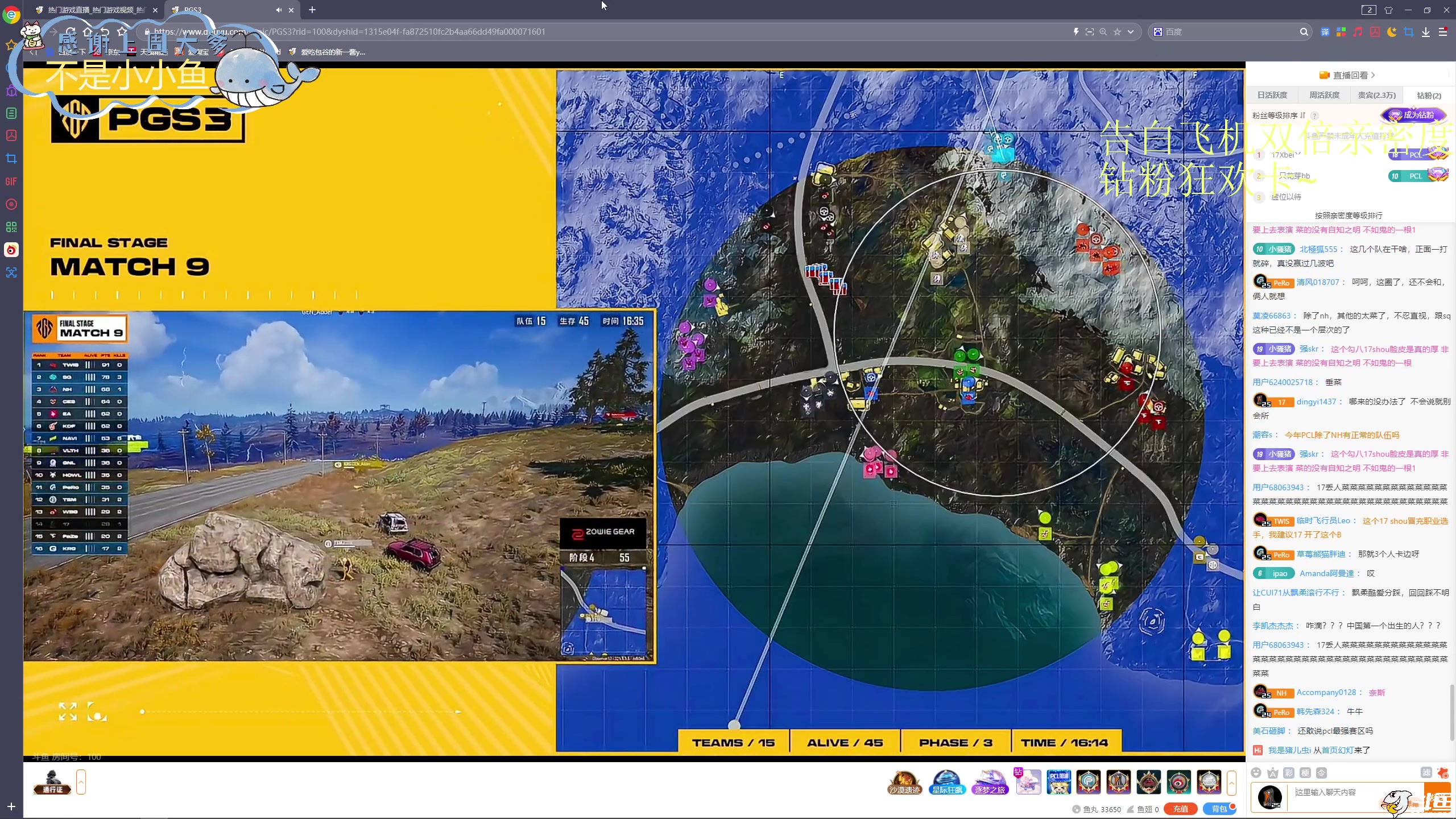
Task: Click the 充值 recharge button
Action: coord(1180,809)
